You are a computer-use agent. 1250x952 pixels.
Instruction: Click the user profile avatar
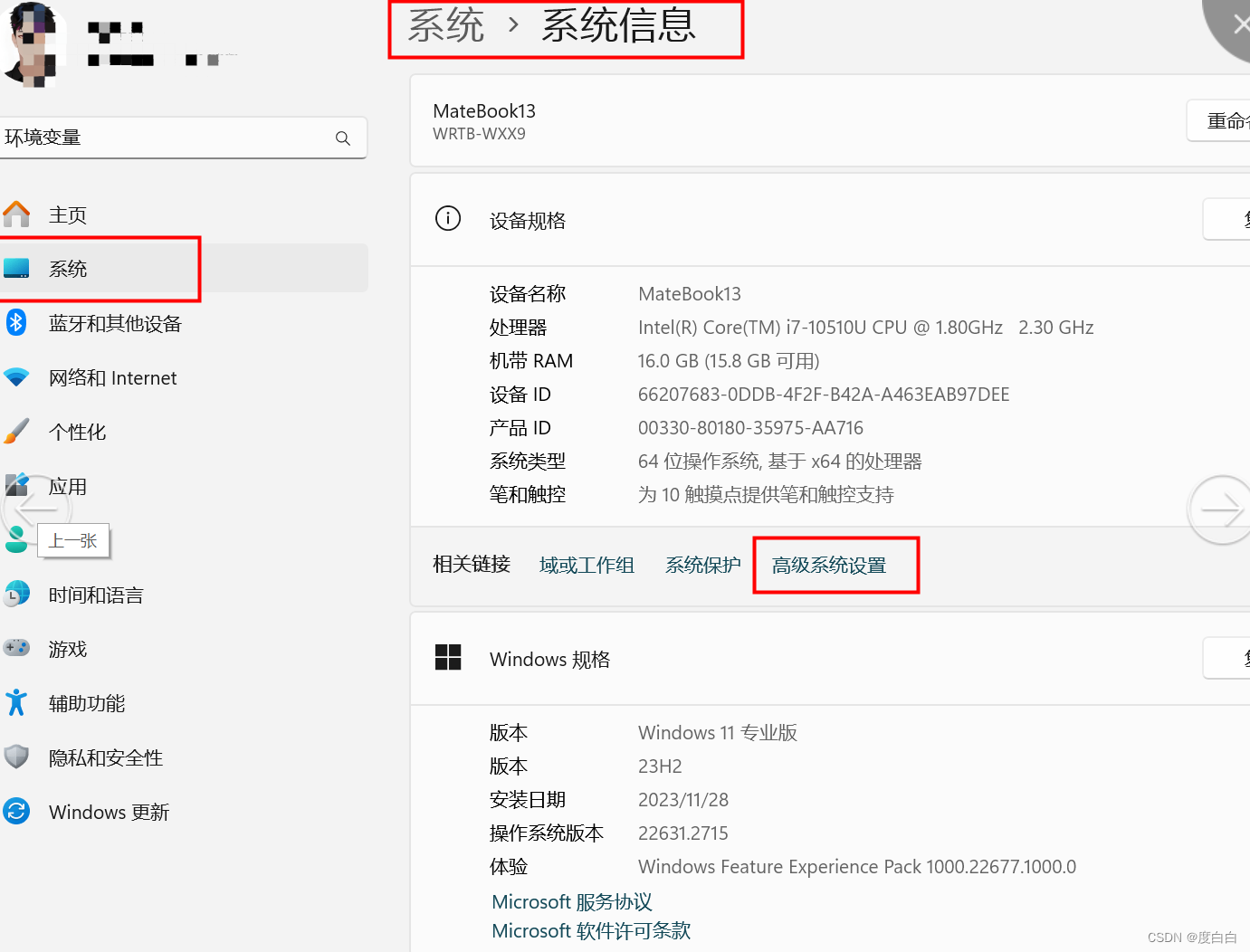(34, 44)
